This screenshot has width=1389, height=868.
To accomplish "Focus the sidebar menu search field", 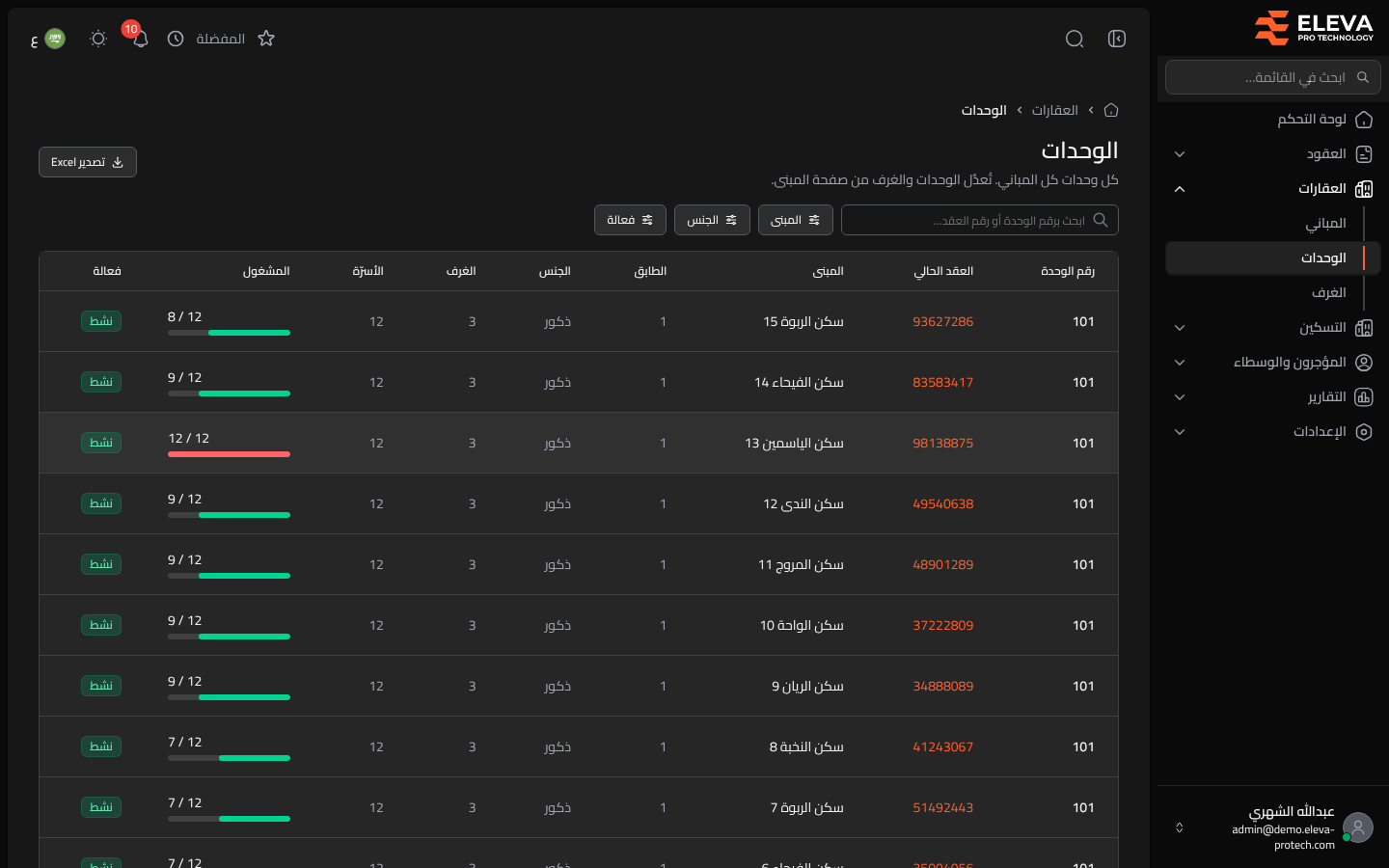I will (x=1273, y=77).
